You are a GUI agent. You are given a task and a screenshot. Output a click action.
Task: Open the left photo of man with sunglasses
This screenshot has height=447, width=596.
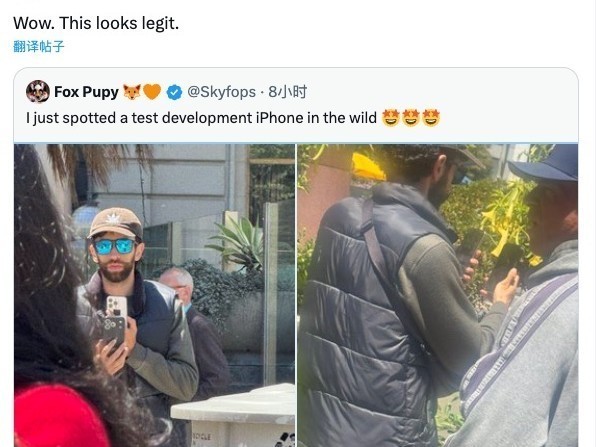click(154, 295)
